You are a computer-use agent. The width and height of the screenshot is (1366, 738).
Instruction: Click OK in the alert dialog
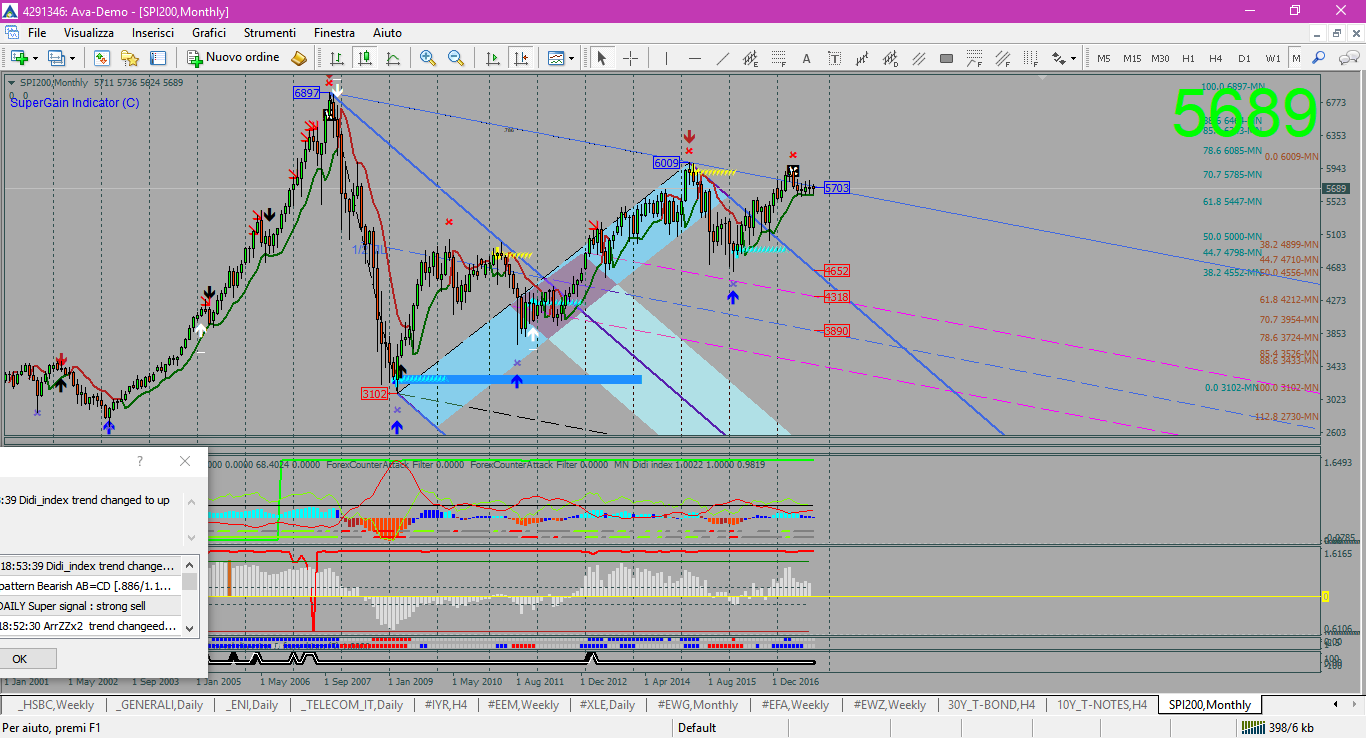tap(20, 659)
